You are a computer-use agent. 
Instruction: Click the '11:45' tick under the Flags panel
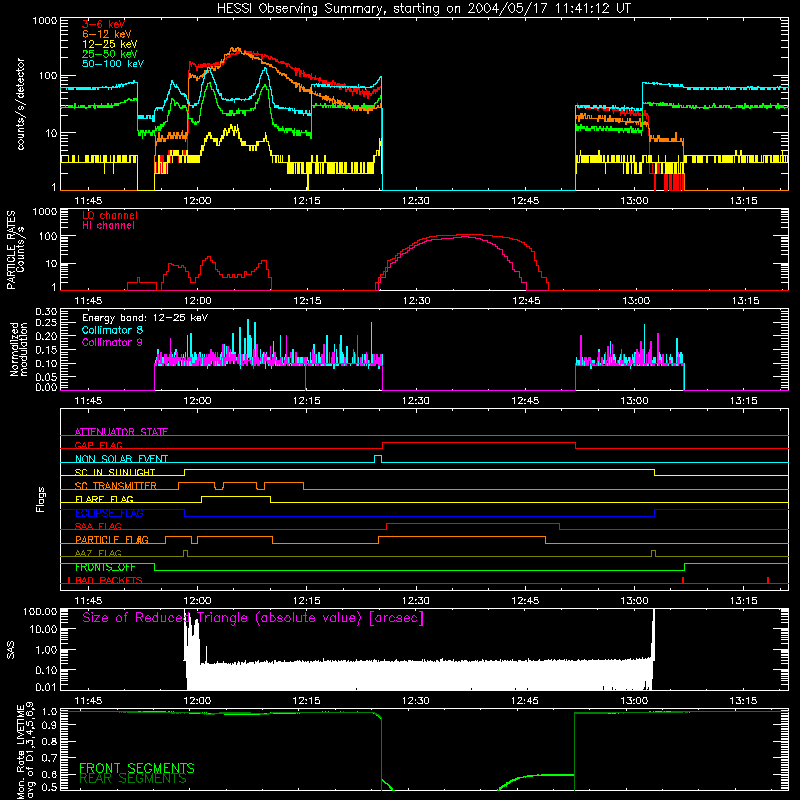point(88,601)
